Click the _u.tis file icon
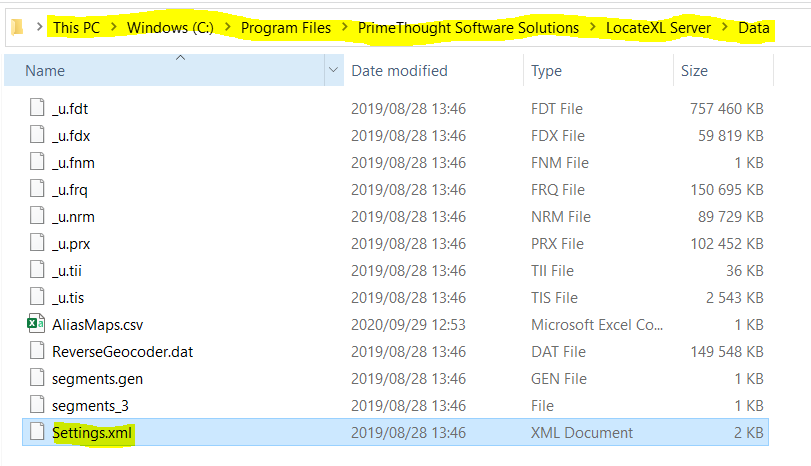This screenshot has height=466, width=811. point(37,297)
